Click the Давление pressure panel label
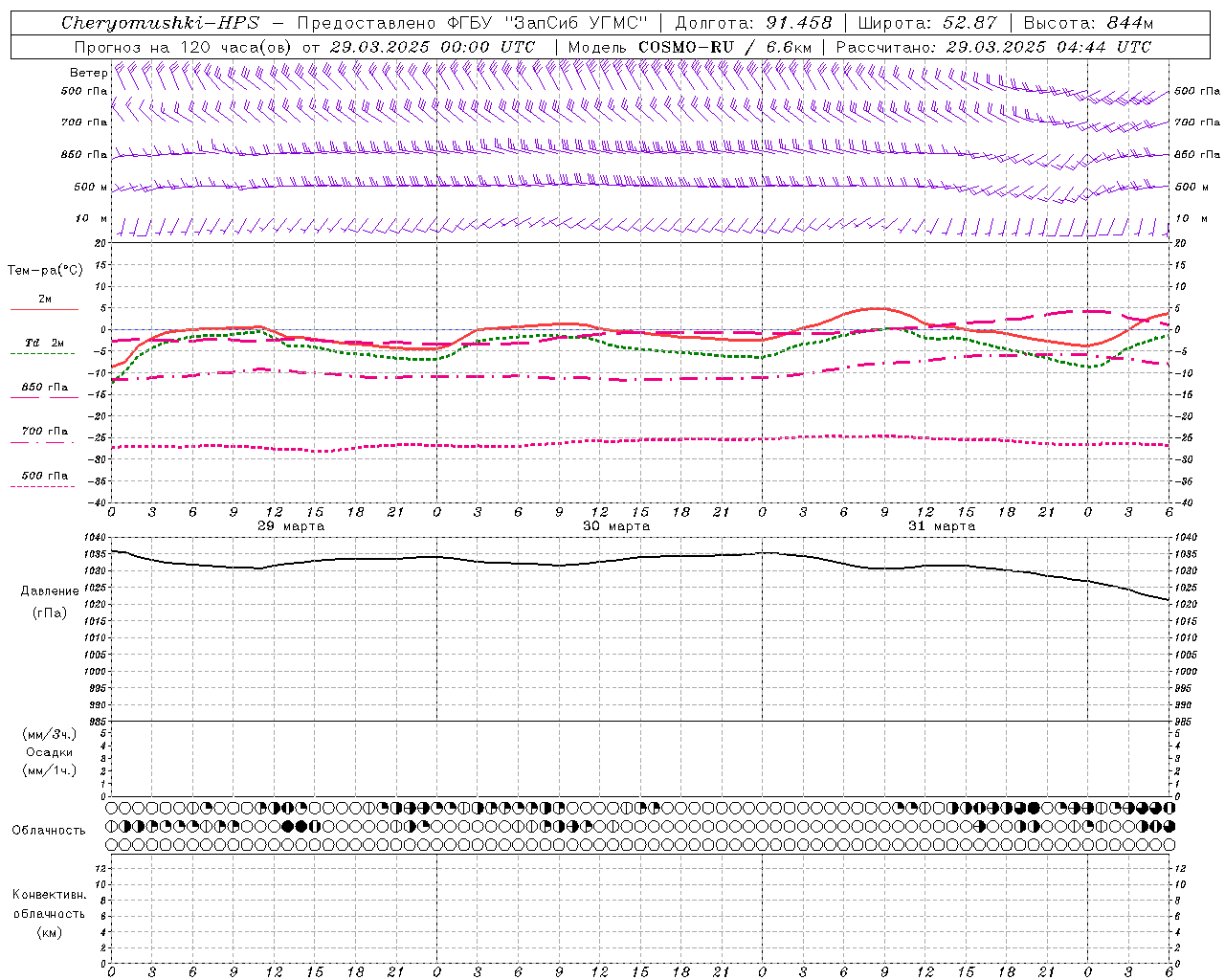Image resolution: width=1225 pixels, height=980 pixels. point(50,591)
